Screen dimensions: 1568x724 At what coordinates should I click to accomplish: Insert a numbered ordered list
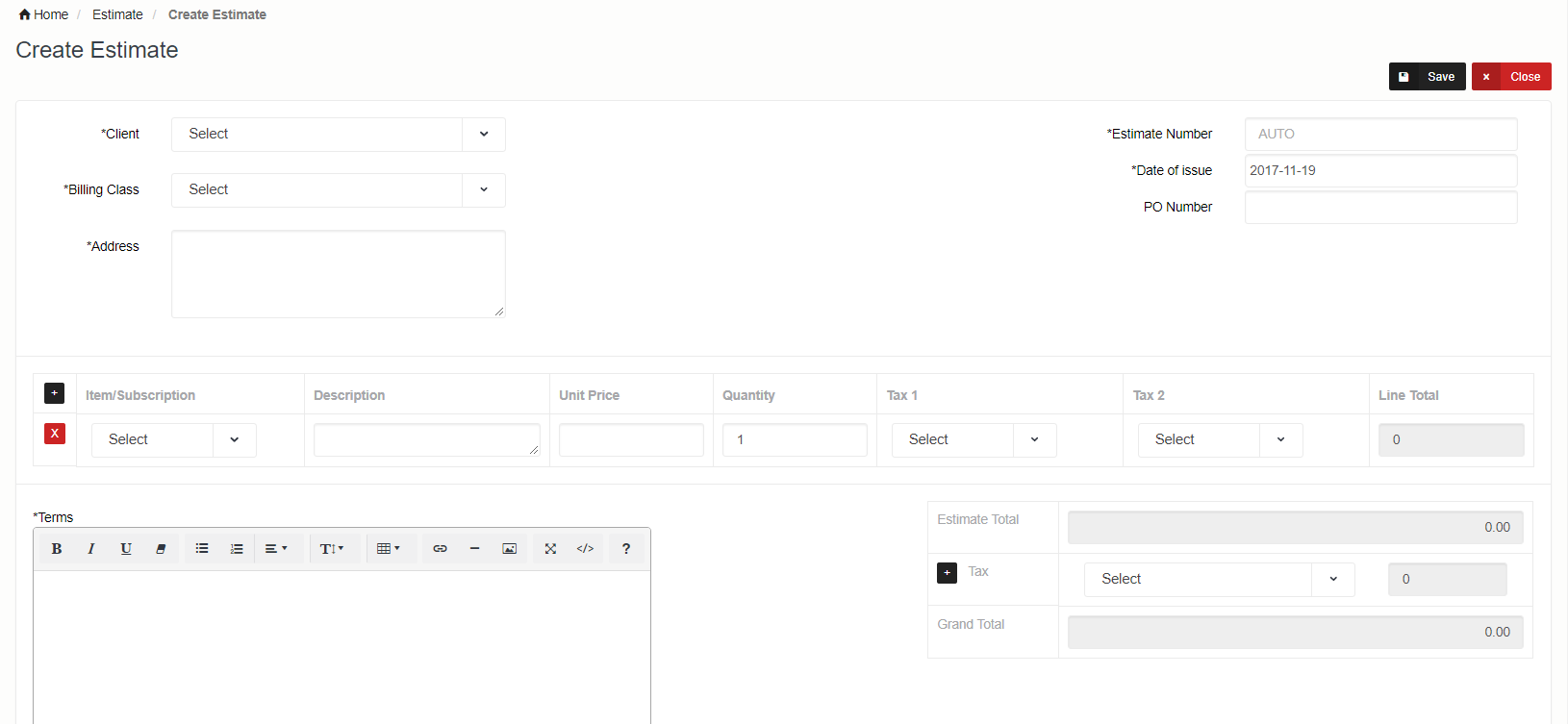point(237,549)
